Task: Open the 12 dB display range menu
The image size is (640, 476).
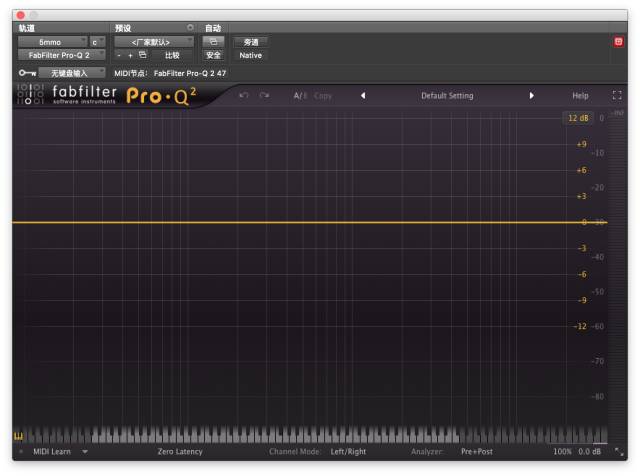Action: [578, 118]
